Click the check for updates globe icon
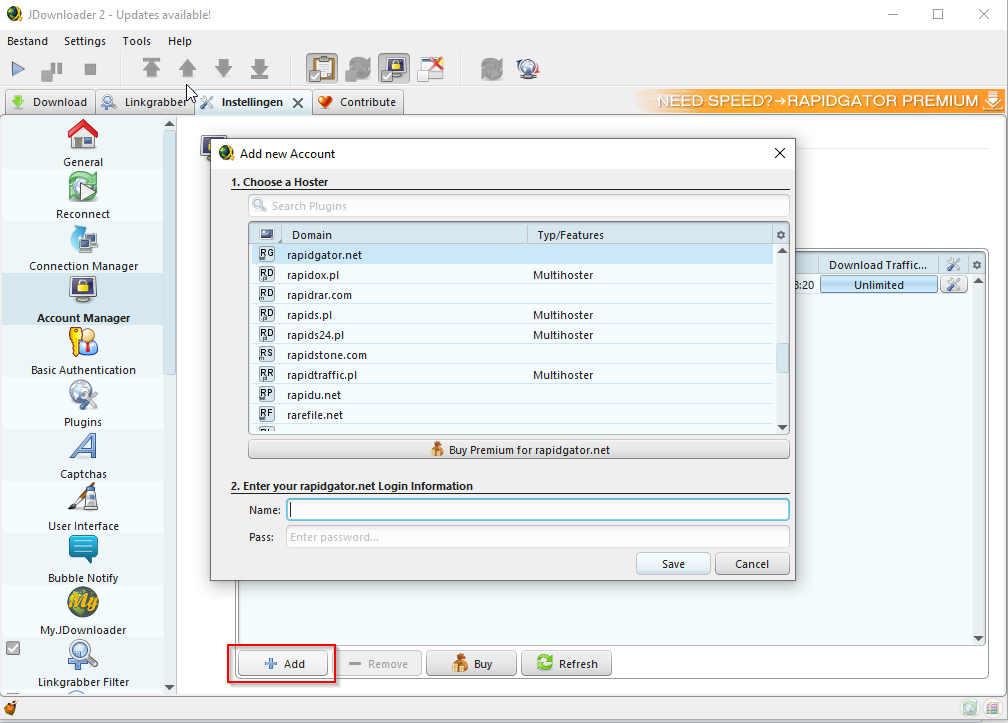Viewport: 1008px width, 723px height. (x=528, y=68)
